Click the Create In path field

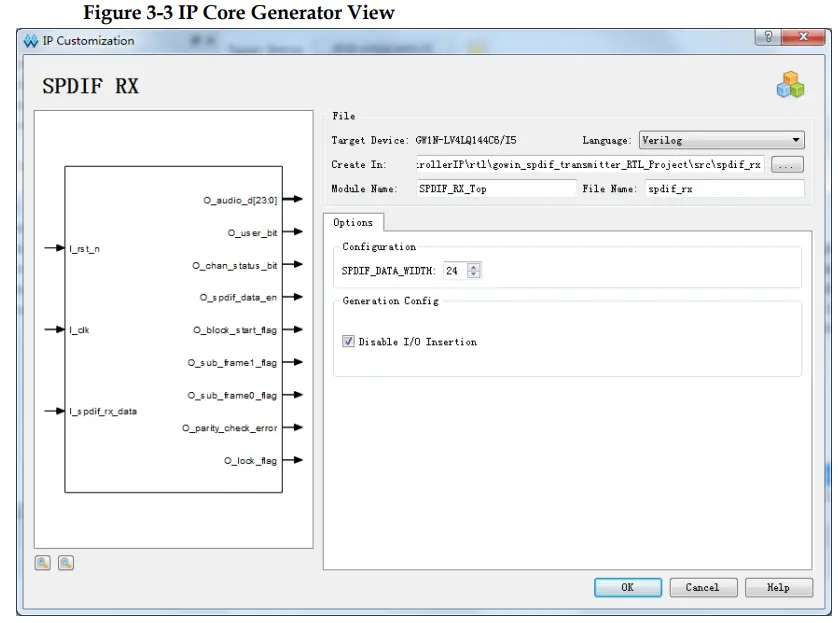pyautogui.click(x=590, y=165)
